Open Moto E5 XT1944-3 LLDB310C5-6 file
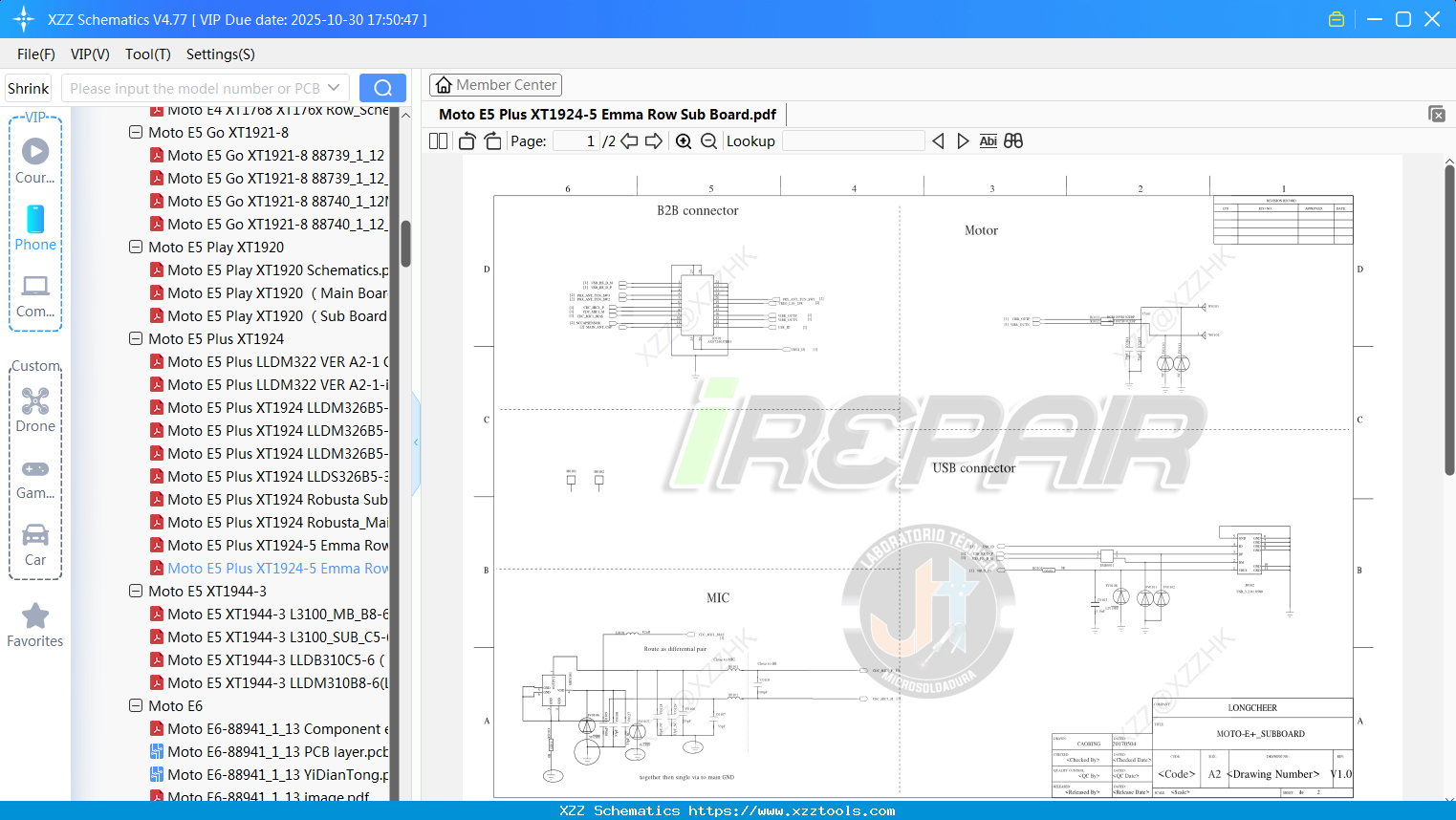The height and width of the screenshot is (820, 1456). (269, 659)
